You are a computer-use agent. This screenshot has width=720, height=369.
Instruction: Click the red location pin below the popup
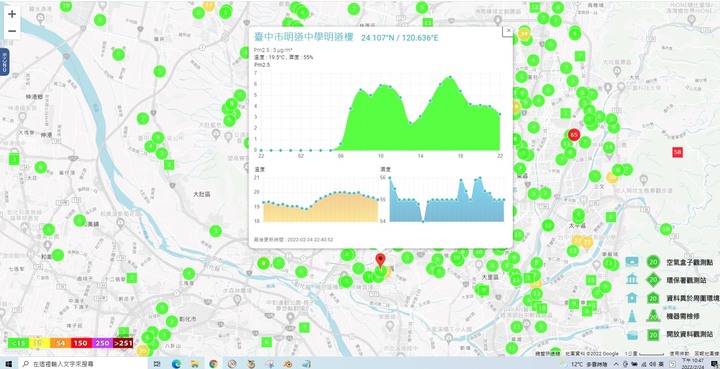pos(380,260)
